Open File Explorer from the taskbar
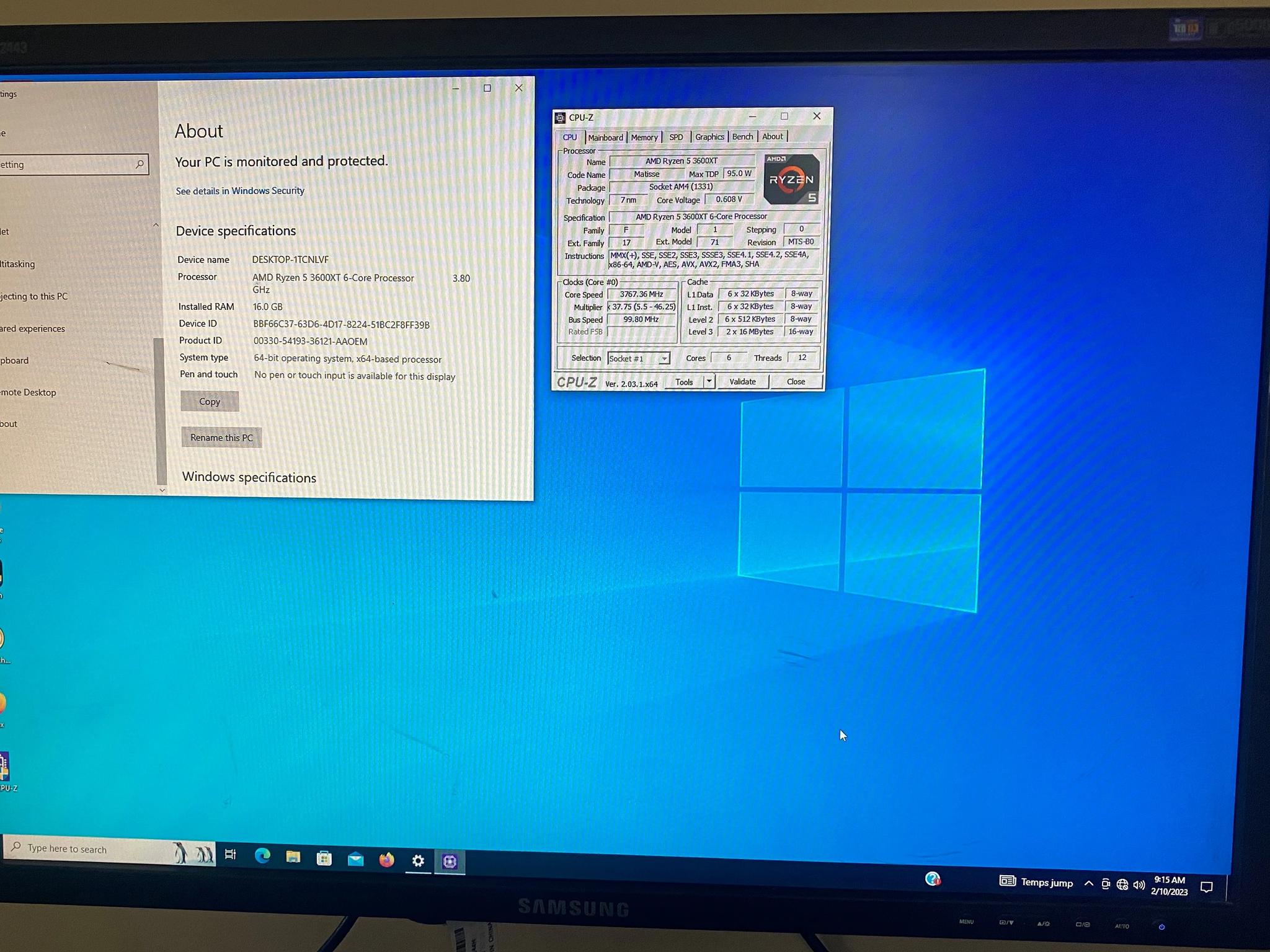 pyautogui.click(x=293, y=857)
